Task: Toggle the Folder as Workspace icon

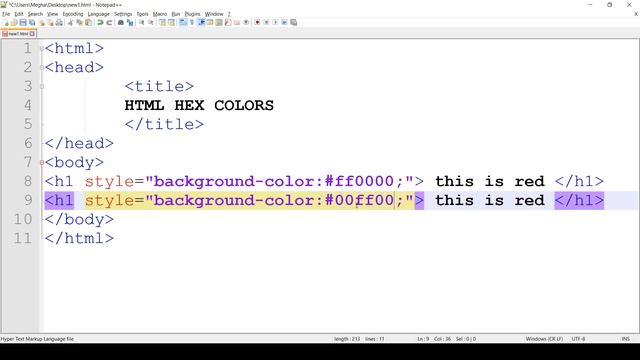Action: point(237,22)
